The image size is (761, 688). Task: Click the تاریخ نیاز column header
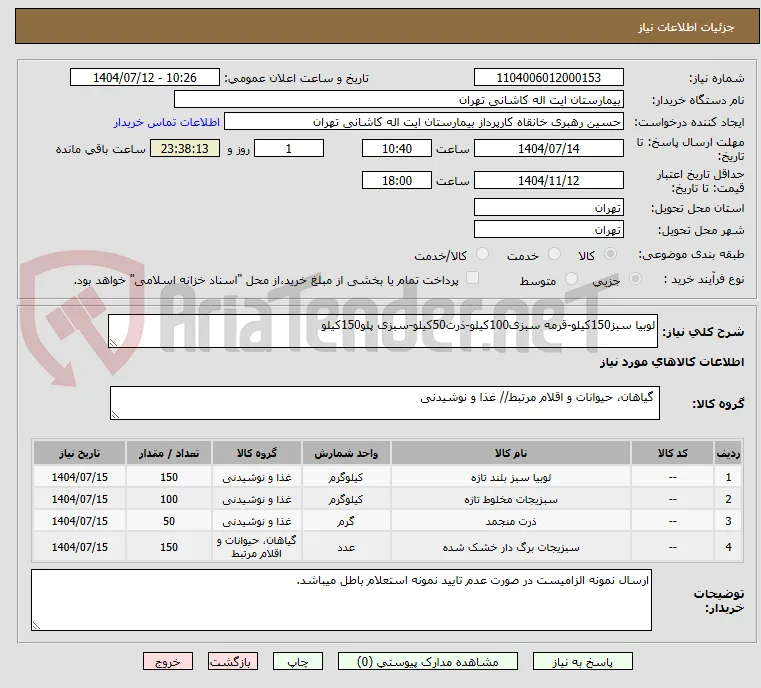(x=80, y=453)
